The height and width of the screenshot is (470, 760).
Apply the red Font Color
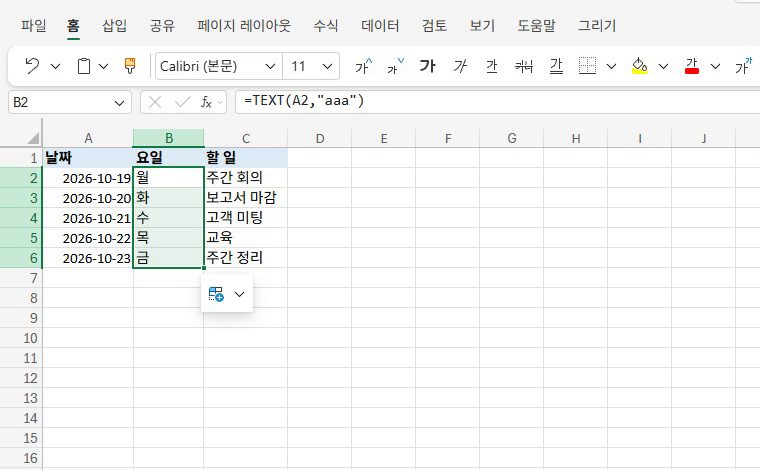coord(692,66)
